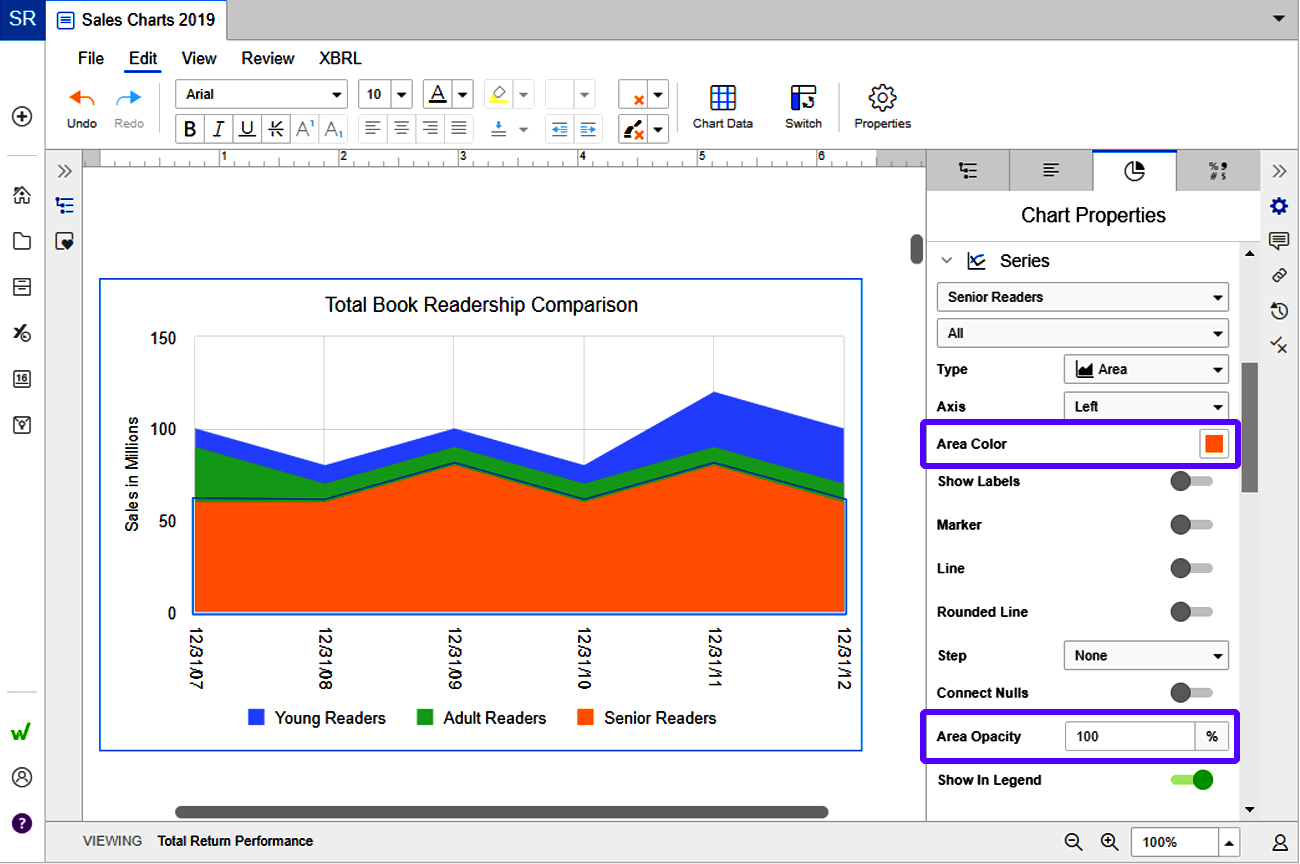Open links panel icon
1300x864 pixels.
1278,275
